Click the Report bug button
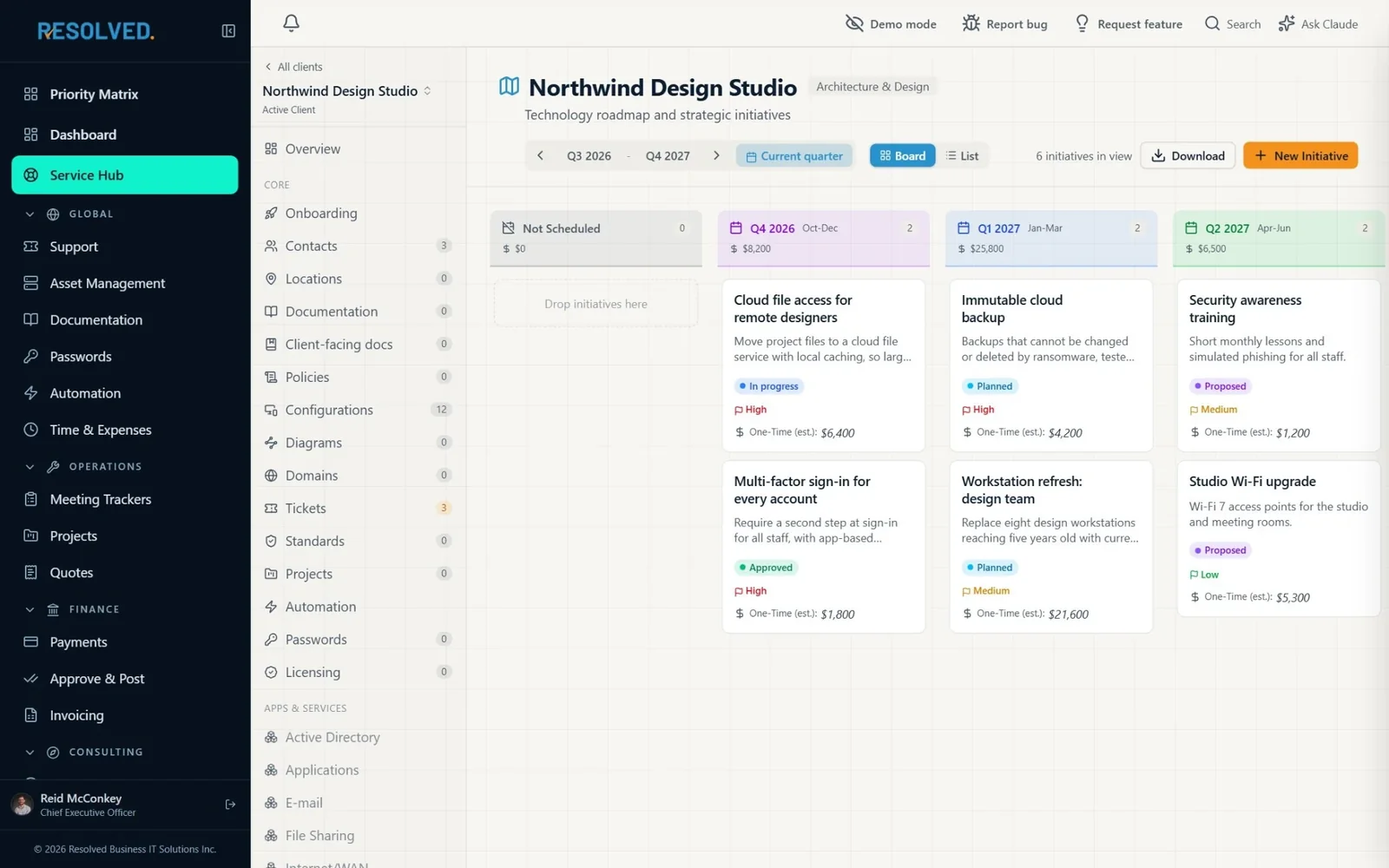1389x868 pixels. point(1004,24)
